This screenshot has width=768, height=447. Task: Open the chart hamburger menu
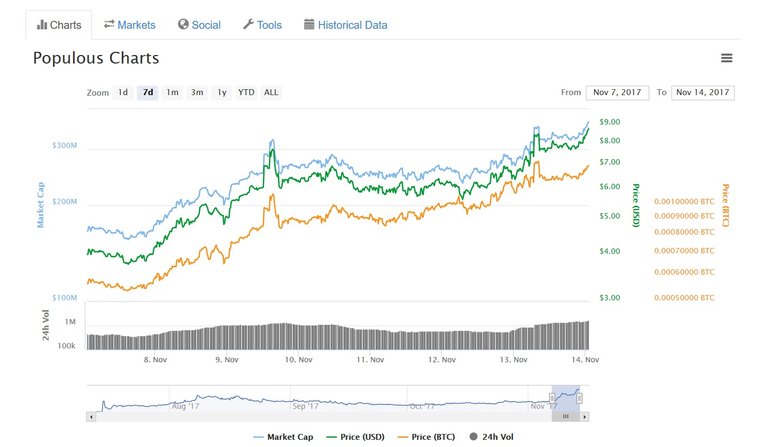(x=726, y=59)
